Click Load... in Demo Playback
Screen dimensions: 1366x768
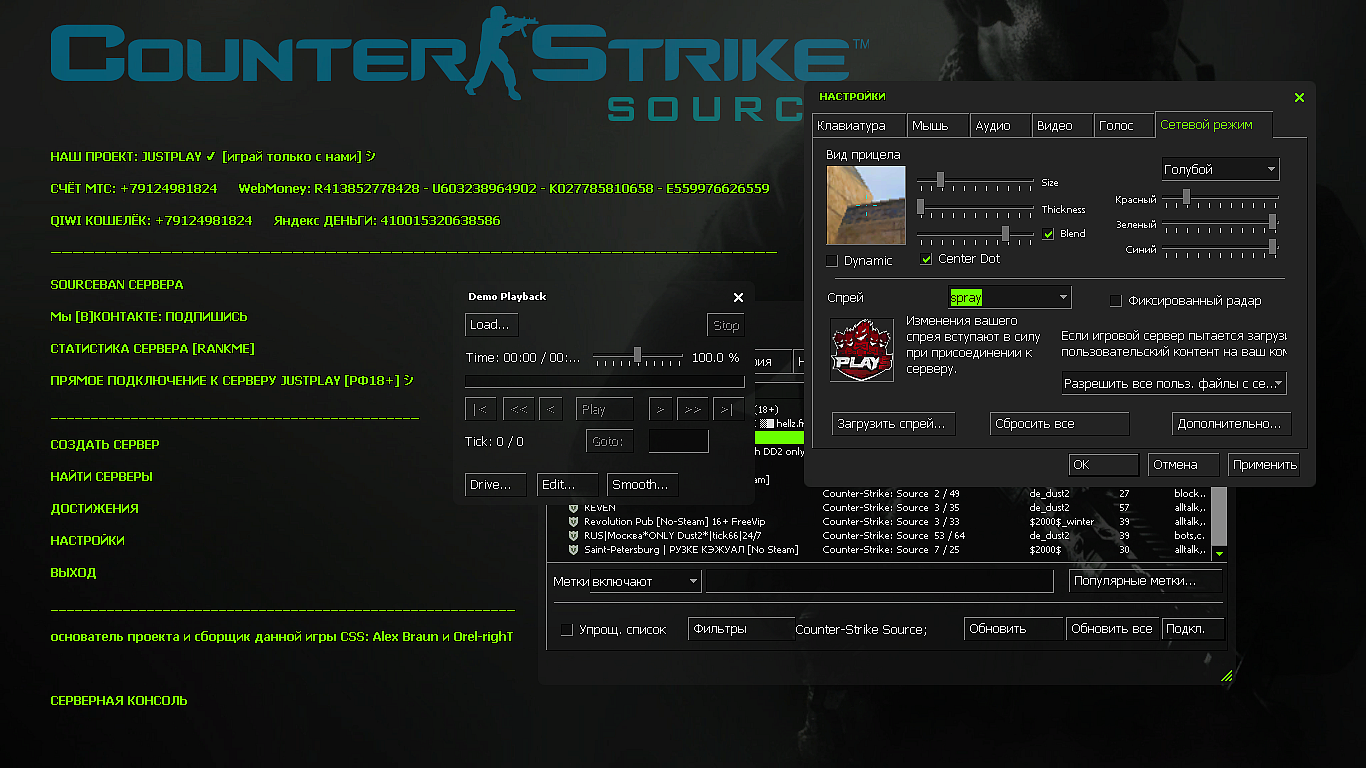tap(492, 325)
